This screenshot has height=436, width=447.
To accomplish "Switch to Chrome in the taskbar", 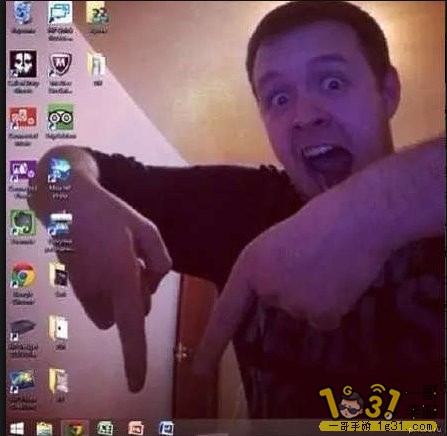I will [75, 428].
